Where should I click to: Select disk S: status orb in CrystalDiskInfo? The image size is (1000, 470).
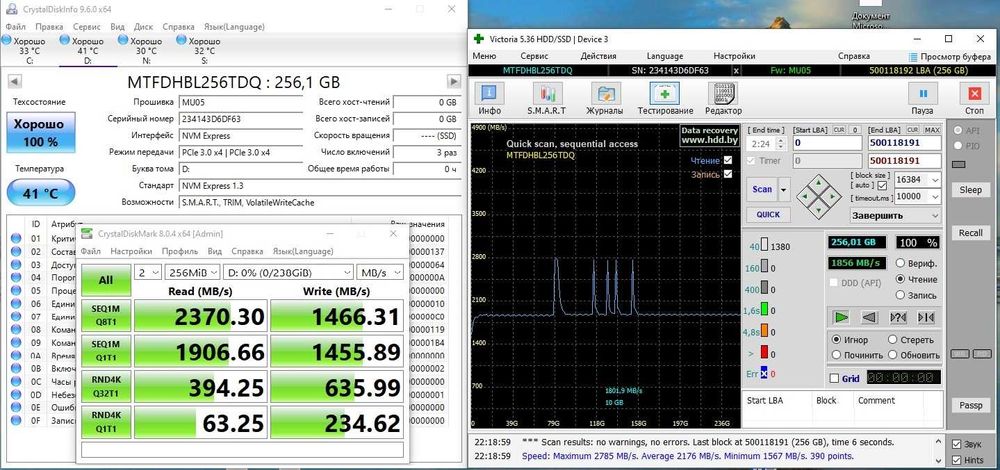click(181, 40)
